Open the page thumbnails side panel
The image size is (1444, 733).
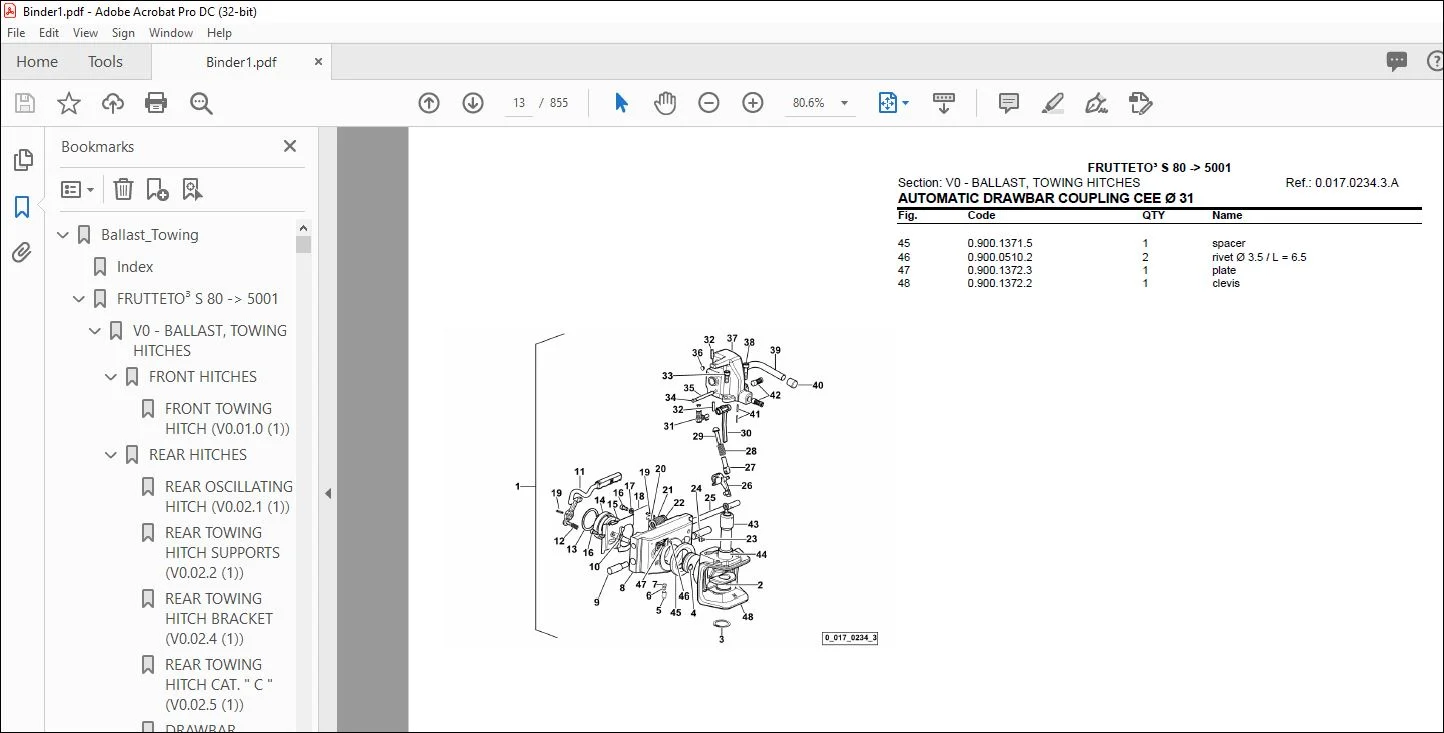point(22,160)
